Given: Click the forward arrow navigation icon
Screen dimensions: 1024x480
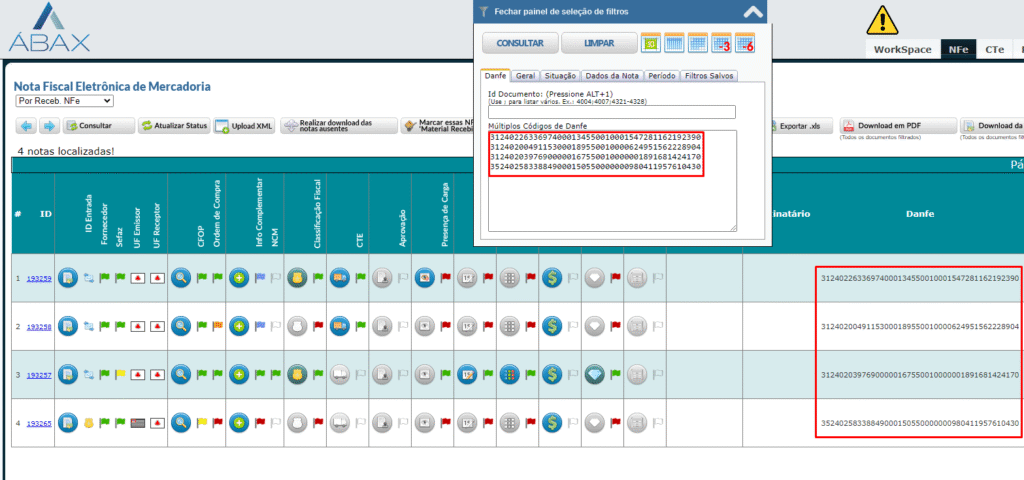Looking at the screenshot, I should point(49,126).
